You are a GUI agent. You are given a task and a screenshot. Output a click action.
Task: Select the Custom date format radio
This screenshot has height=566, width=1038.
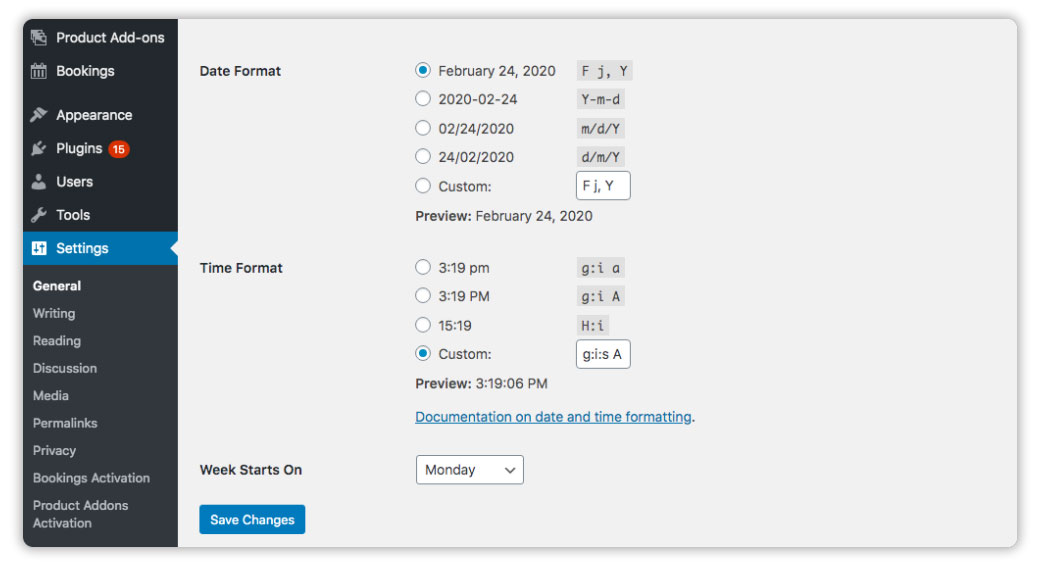click(x=422, y=186)
